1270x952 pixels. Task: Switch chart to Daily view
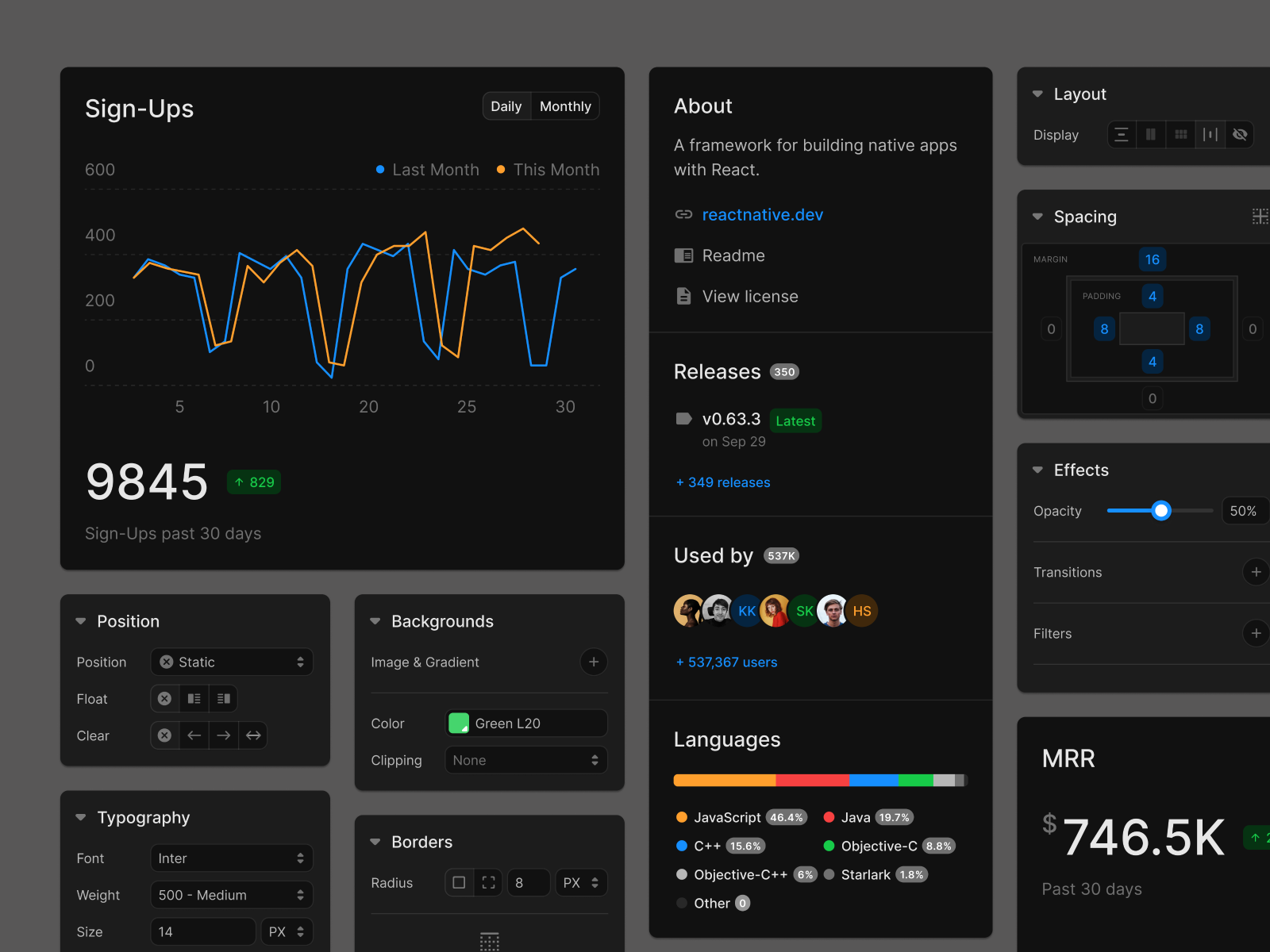(x=506, y=106)
